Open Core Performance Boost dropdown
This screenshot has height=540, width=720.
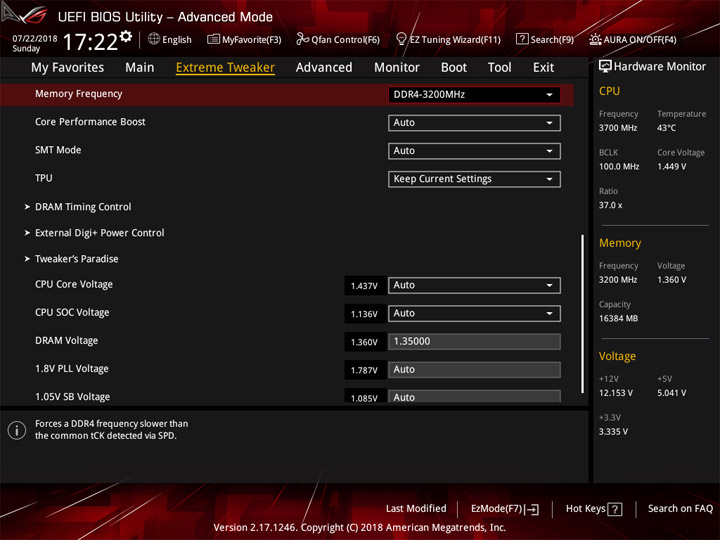(474, 123)
